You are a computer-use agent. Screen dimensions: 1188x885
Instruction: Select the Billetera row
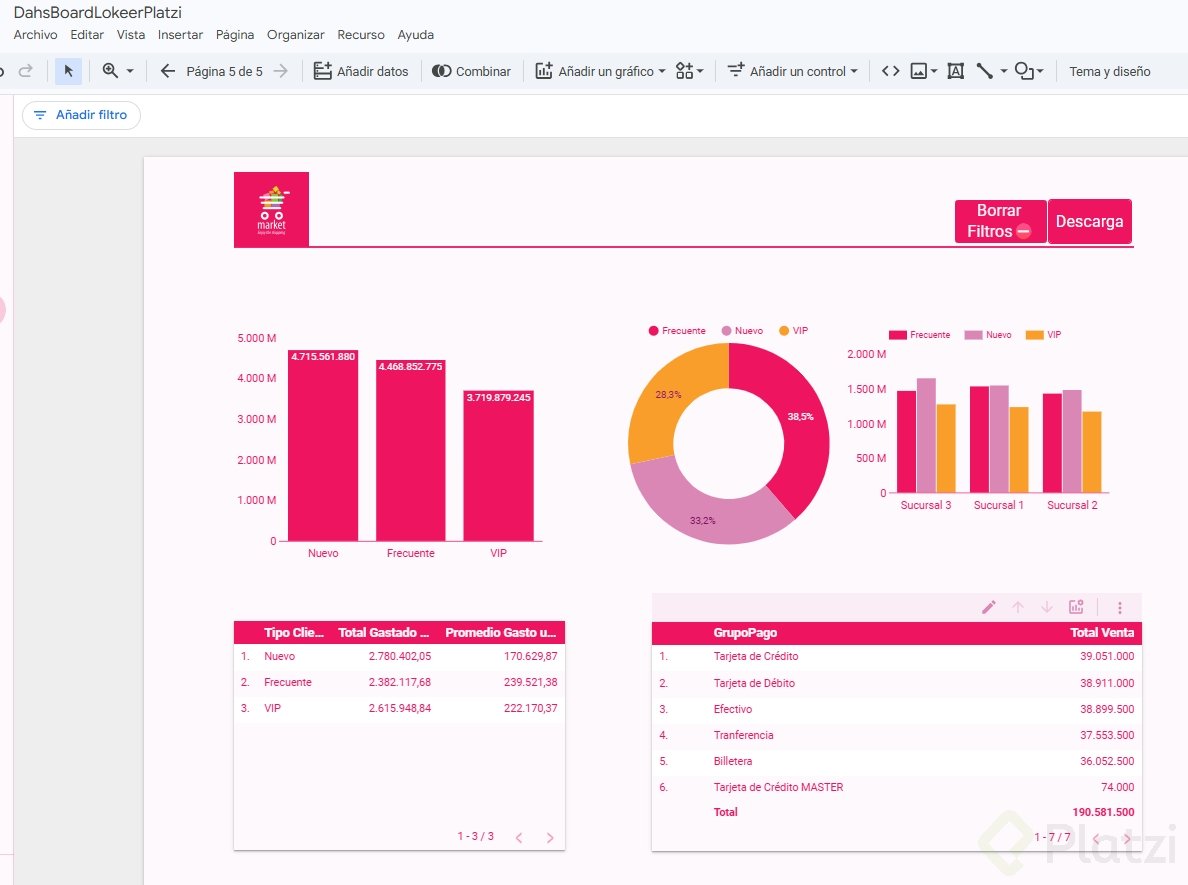(x=896, y=761)
